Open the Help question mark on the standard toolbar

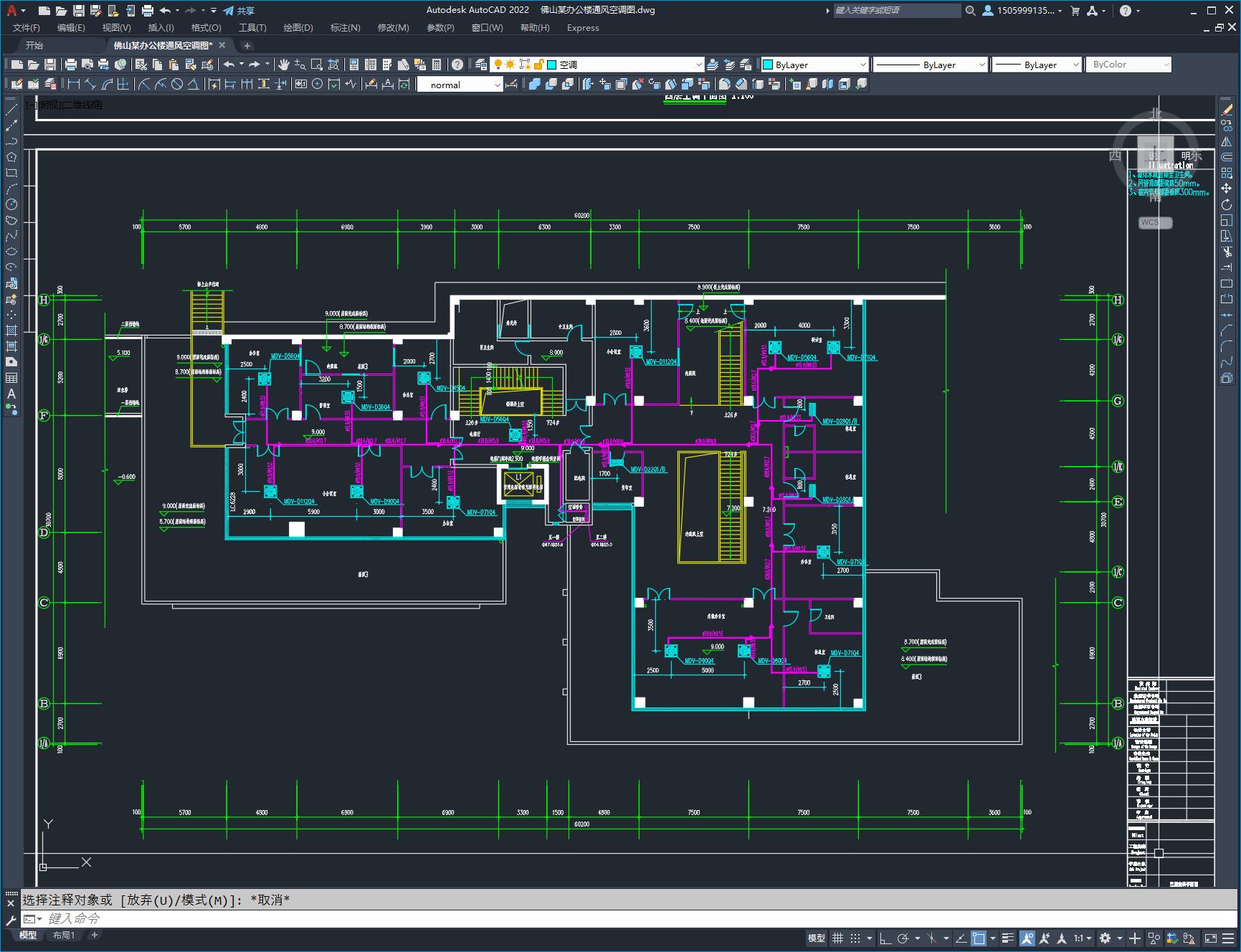tap(457, 65)
